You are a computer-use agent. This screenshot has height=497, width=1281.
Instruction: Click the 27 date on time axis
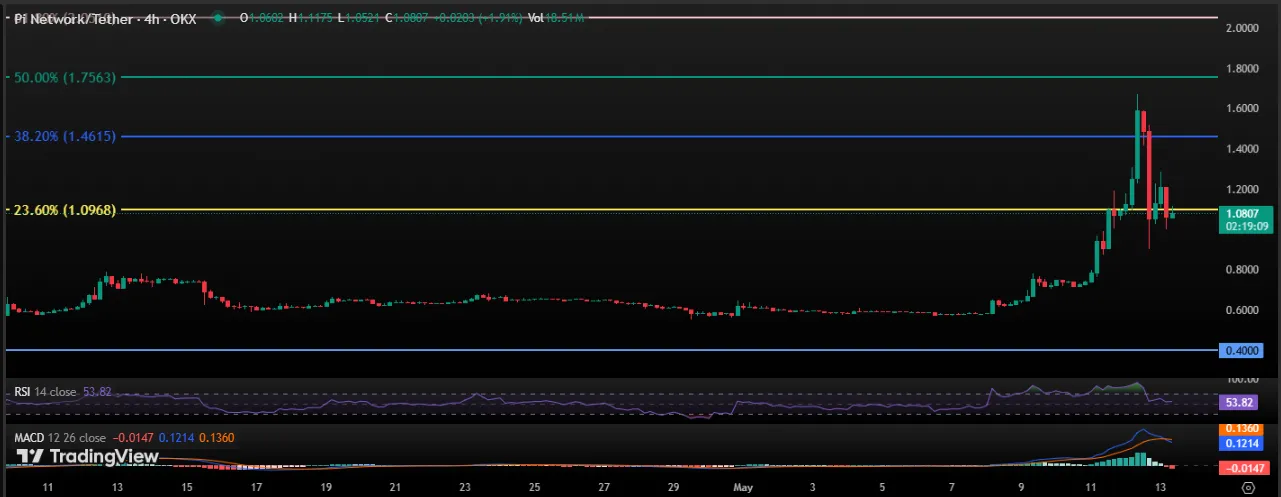click(604, 486)
